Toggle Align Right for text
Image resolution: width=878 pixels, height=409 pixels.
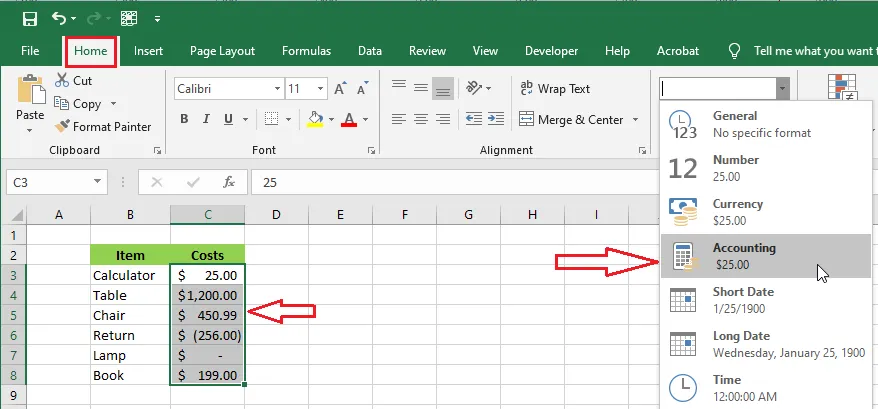point(443,119)
